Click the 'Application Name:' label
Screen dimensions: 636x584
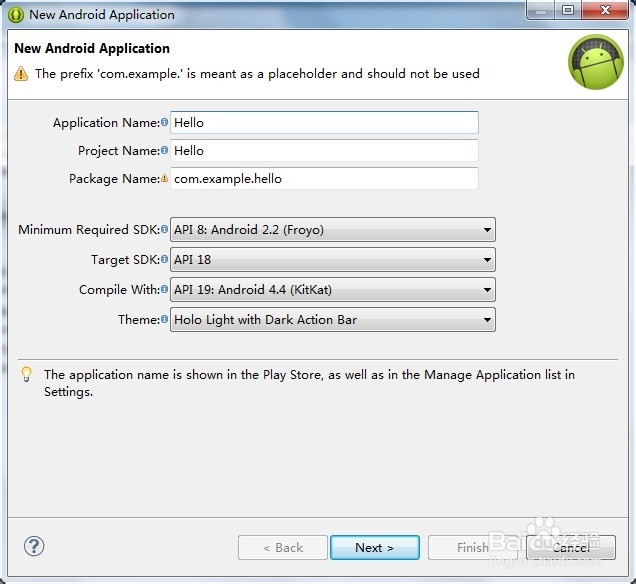coord(107,122)
